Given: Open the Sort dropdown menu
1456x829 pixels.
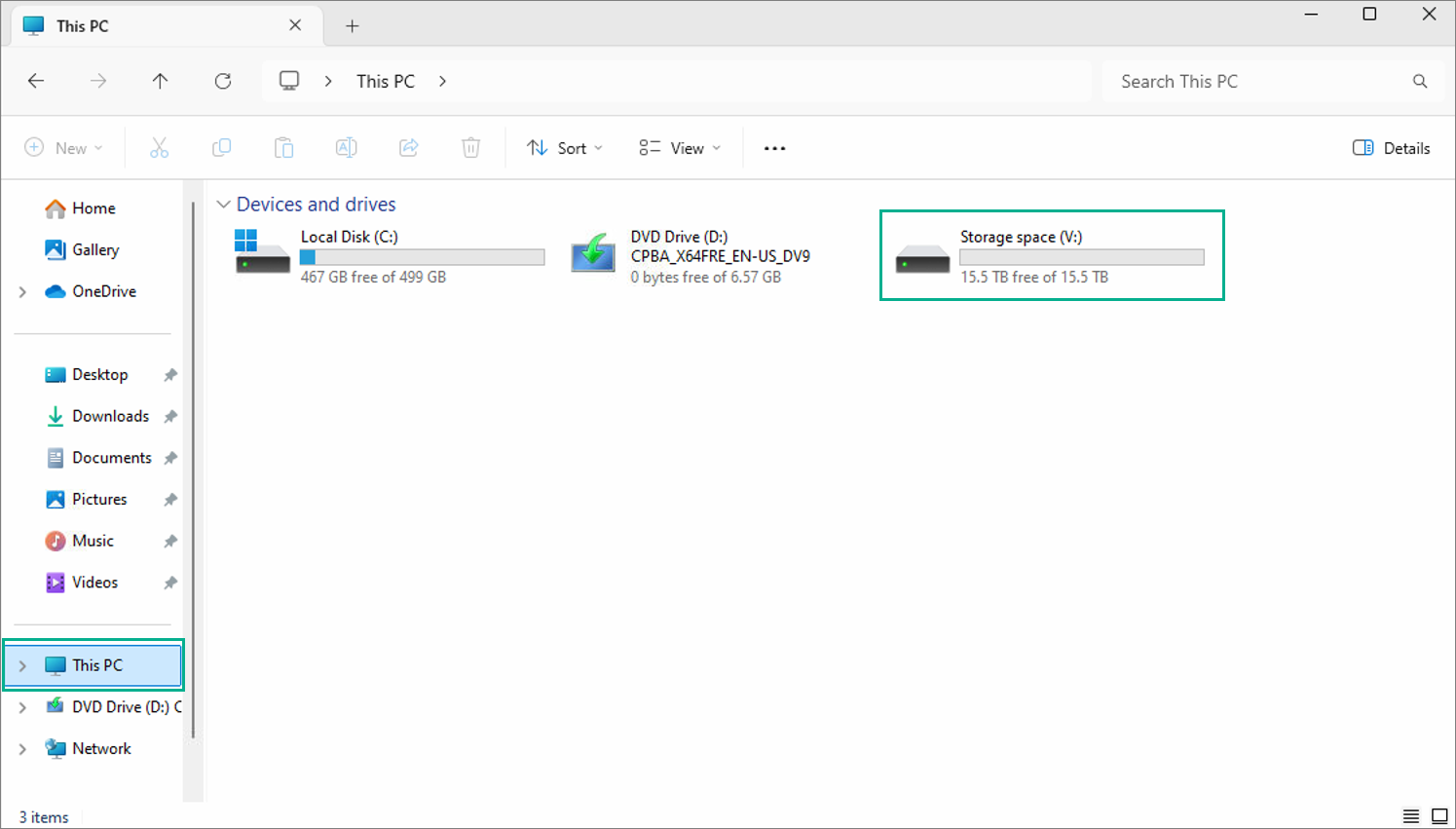Looking at the screenshot, I should coord(565,148).
